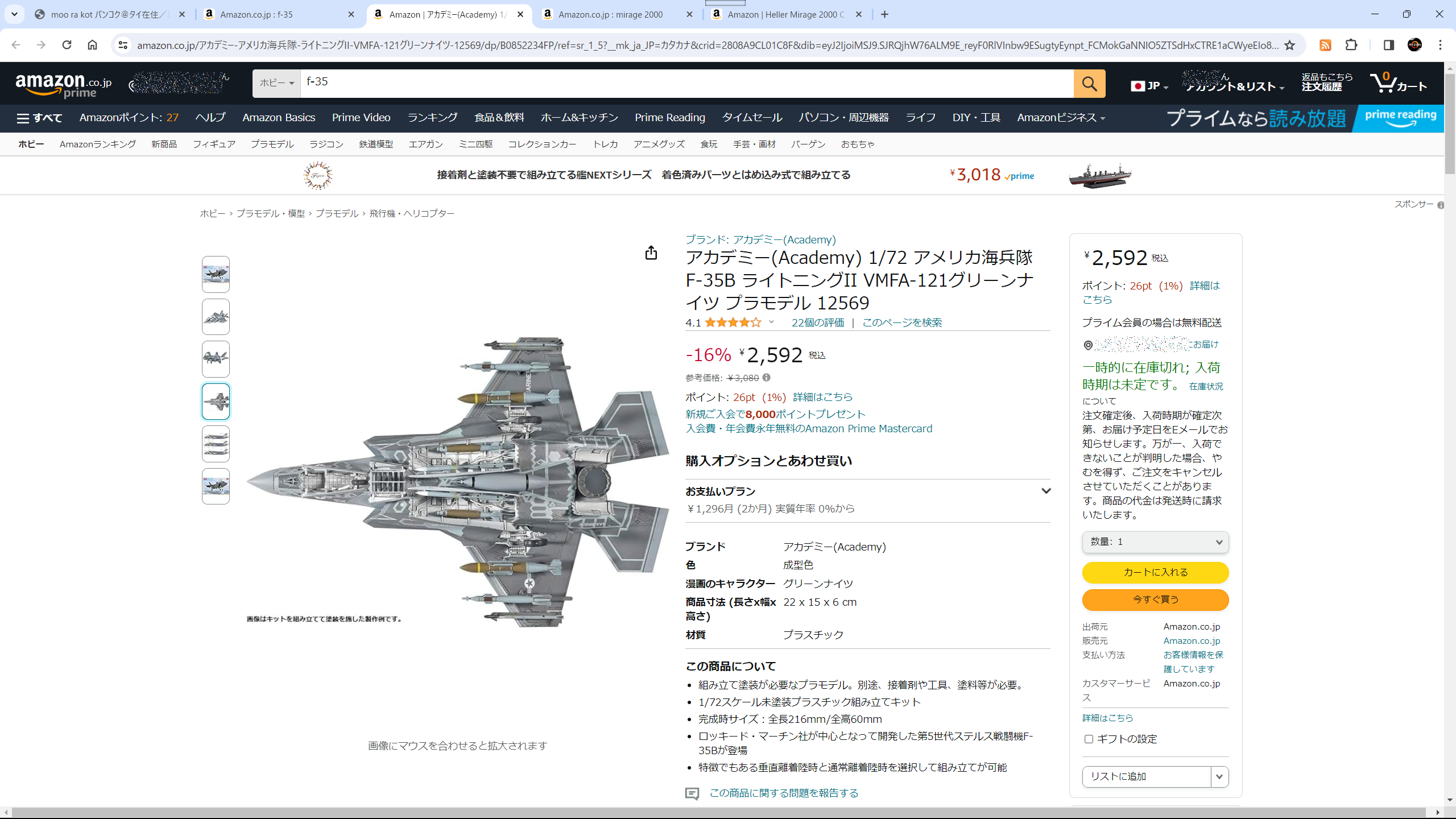Viewport: 1456px width, 819px height.
Task: Open the Extensions puzzle icon
Action: click(1351, 45)
